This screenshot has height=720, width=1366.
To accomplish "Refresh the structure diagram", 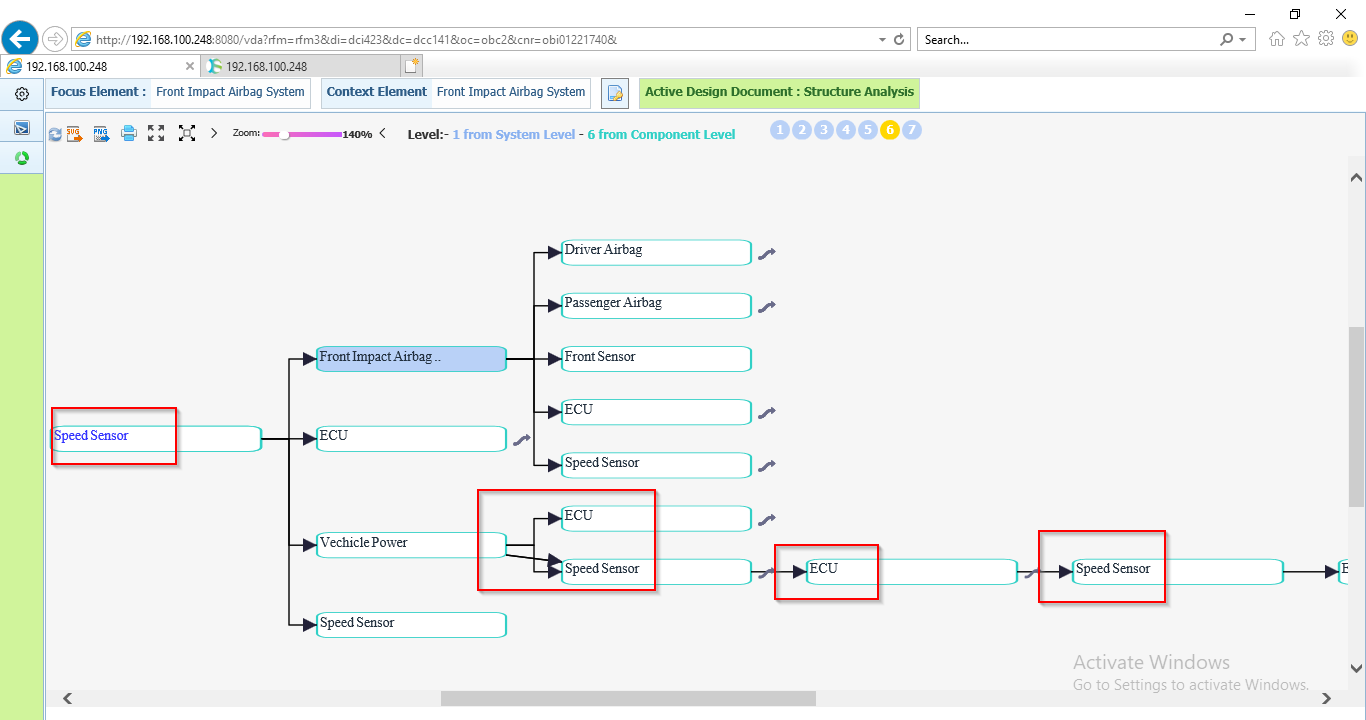I will coord(55,134).
